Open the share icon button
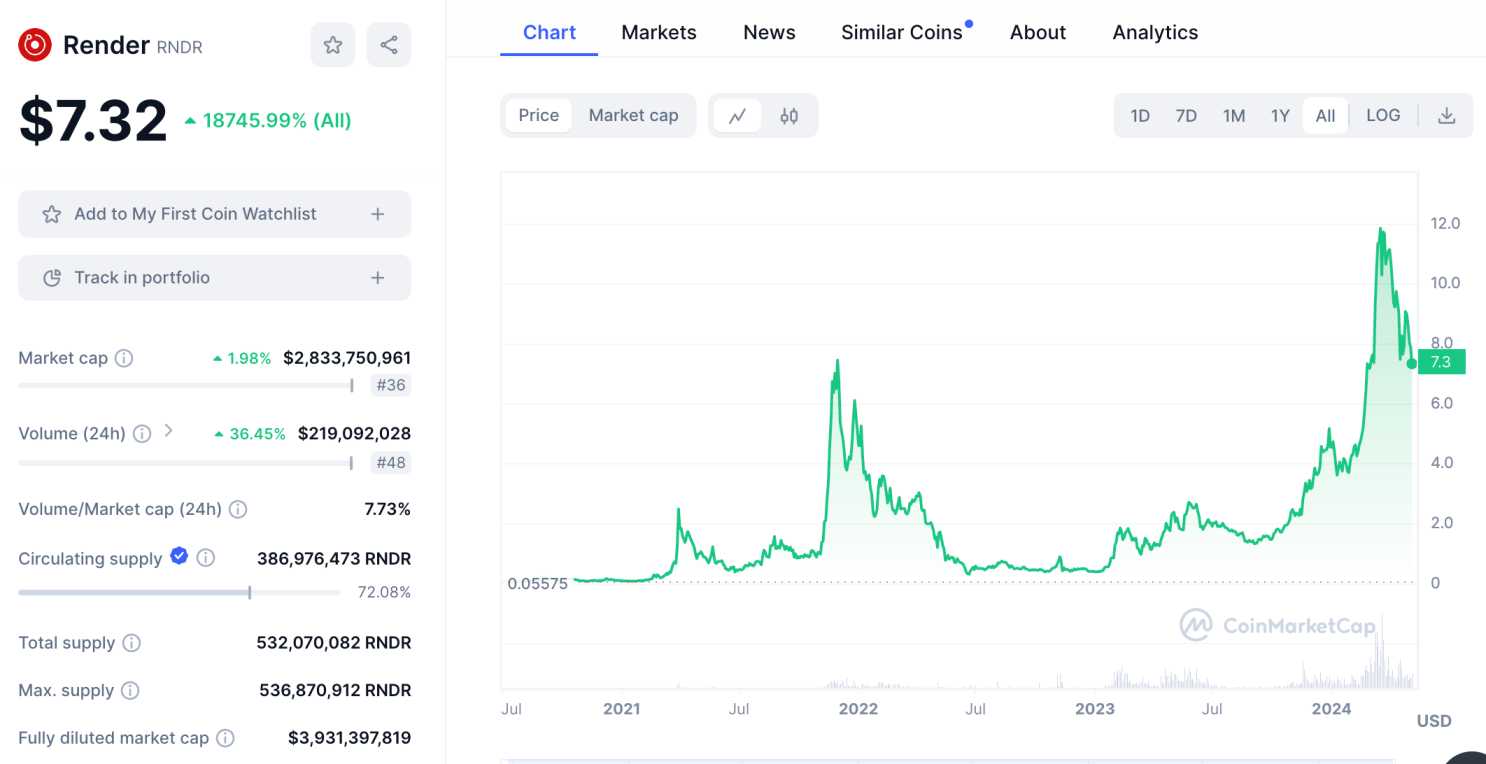1486x764 pixels. pyautogui.click(x=389, y=45)
